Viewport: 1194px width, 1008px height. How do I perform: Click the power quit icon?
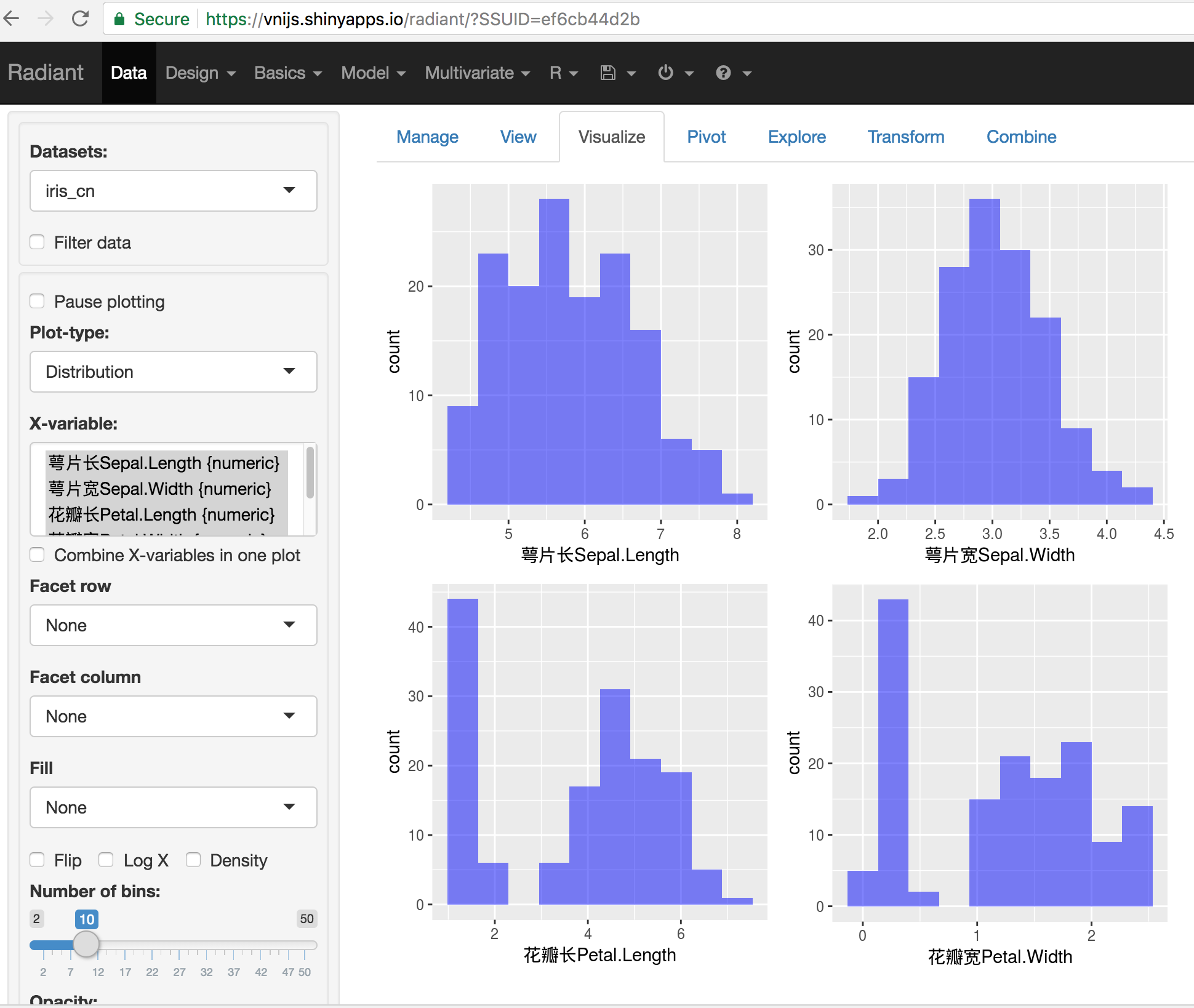pyautogui.click(x=665, y=73)
